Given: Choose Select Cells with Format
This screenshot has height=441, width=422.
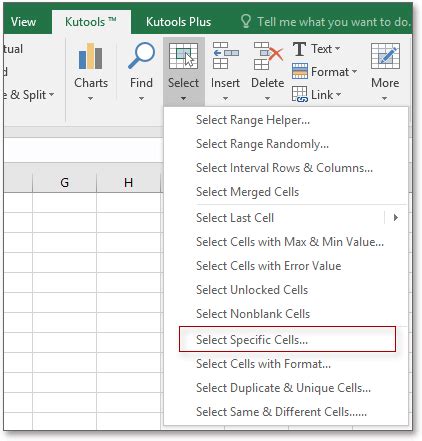Looking at the screenshot, I should 286,364.
